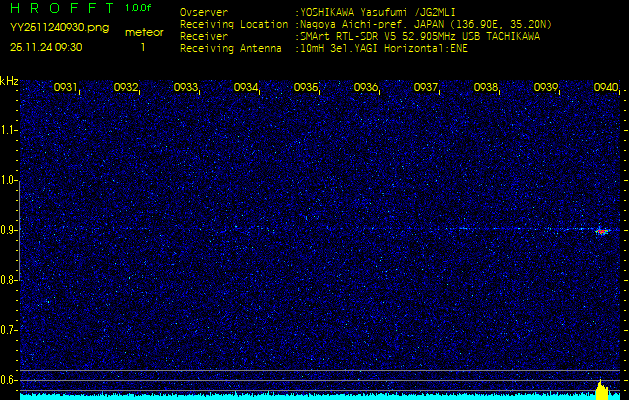
Task: Select the 0935 time marker
Action: coord(306,88)
